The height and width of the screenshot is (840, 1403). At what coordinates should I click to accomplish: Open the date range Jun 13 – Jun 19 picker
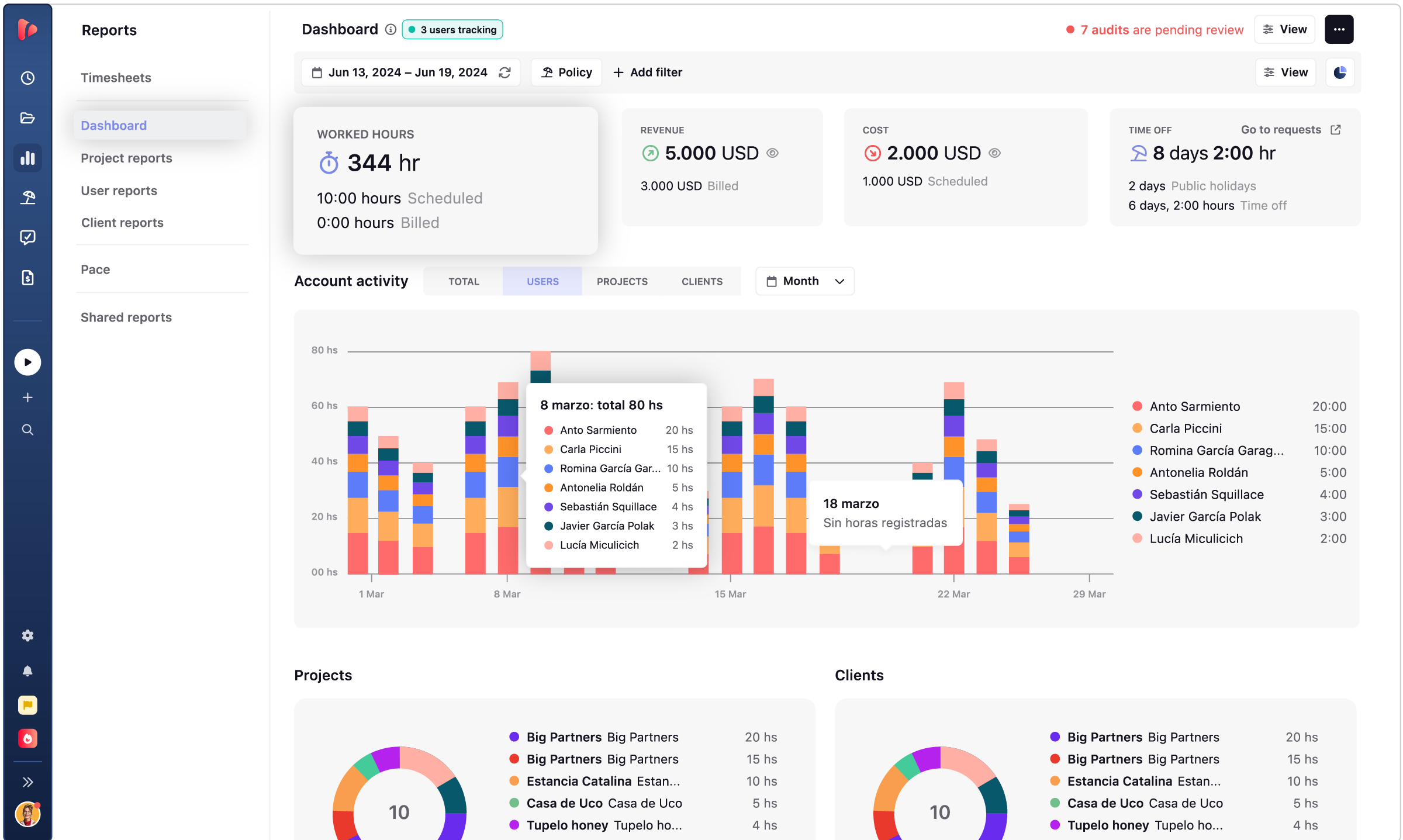pos(411,72)
